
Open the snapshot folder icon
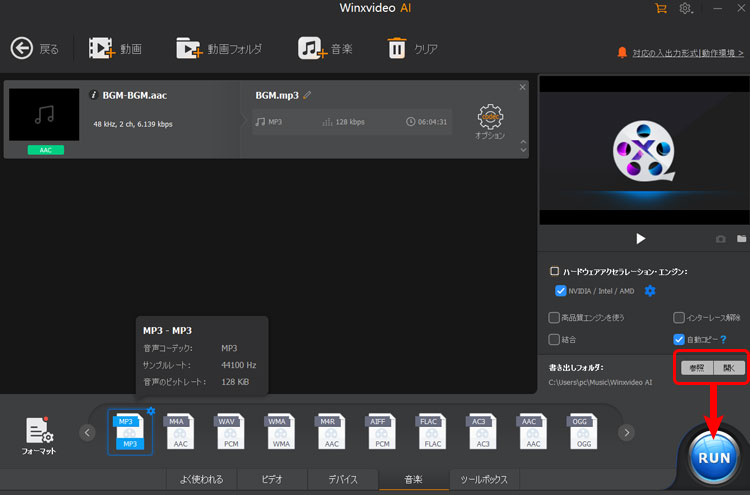point(741,238)
